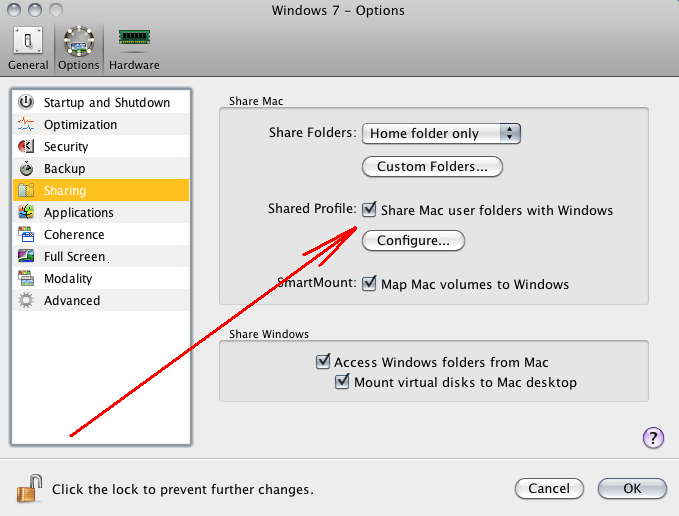This screenshot has width=679, height=516.
Task: Select Modality in the options list
Action: pos(101,278)
